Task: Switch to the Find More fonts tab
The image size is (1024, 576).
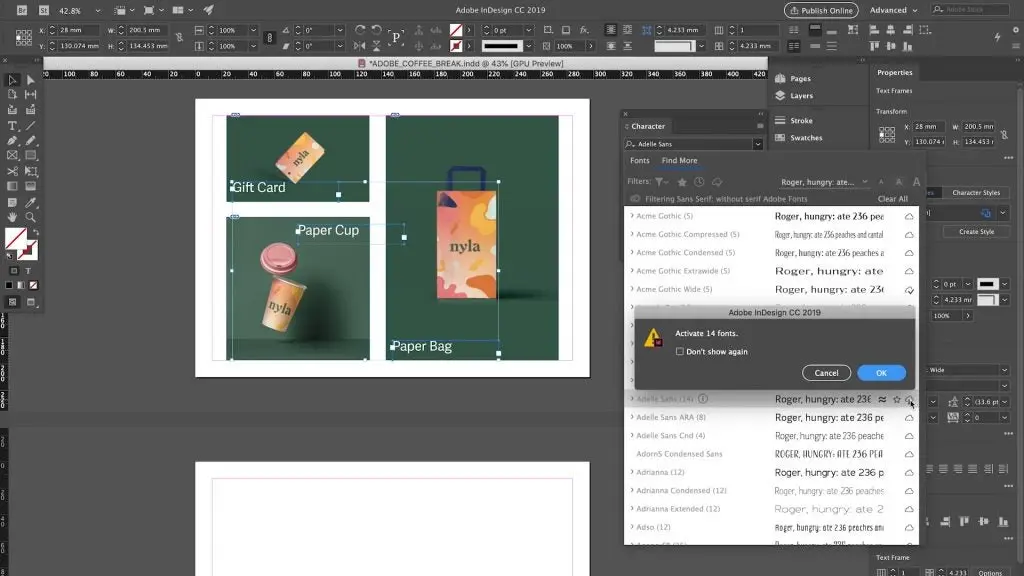Action: (x=680, y=161)
